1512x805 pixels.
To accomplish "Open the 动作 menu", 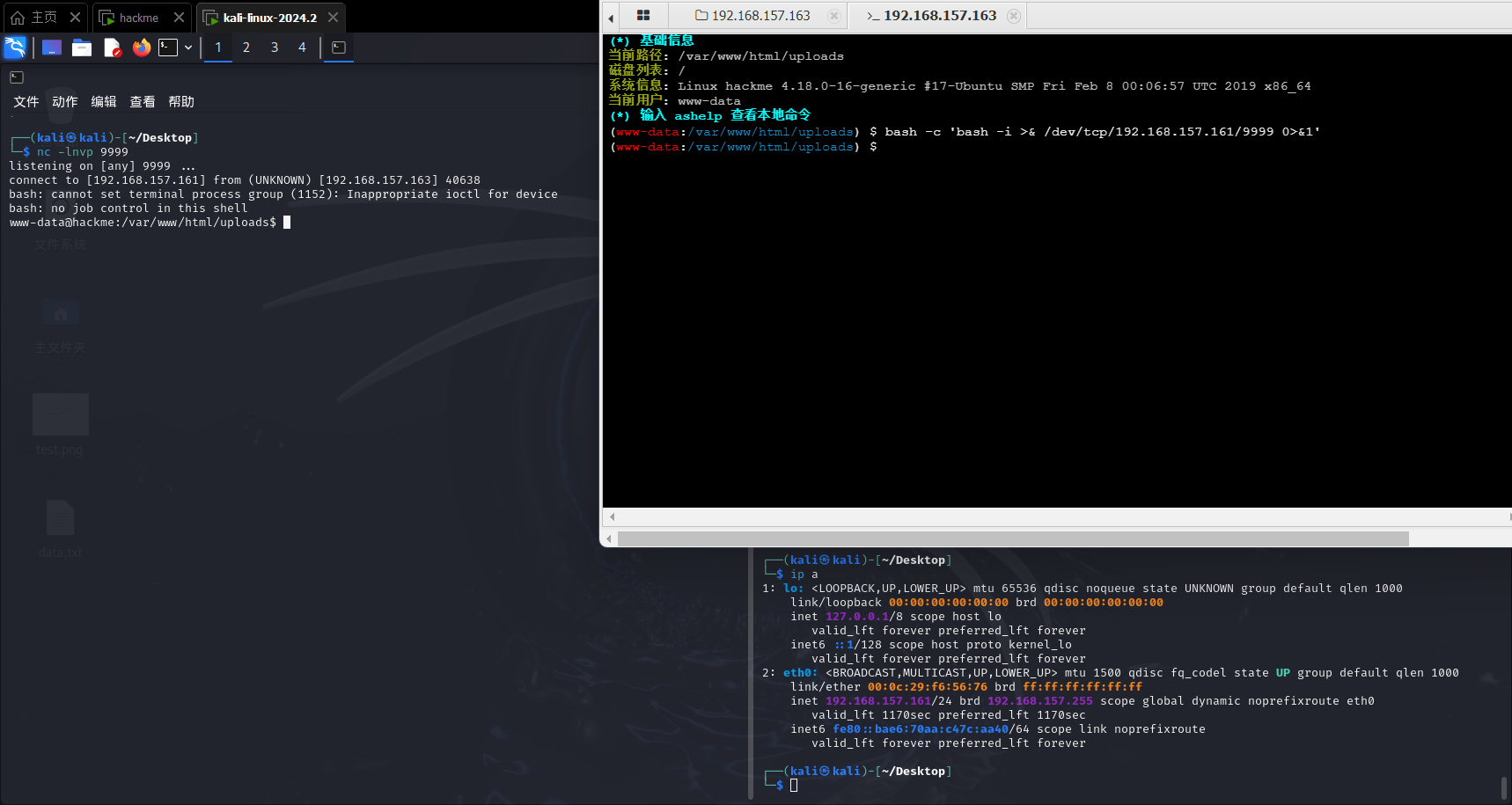I will click(65, 102).
